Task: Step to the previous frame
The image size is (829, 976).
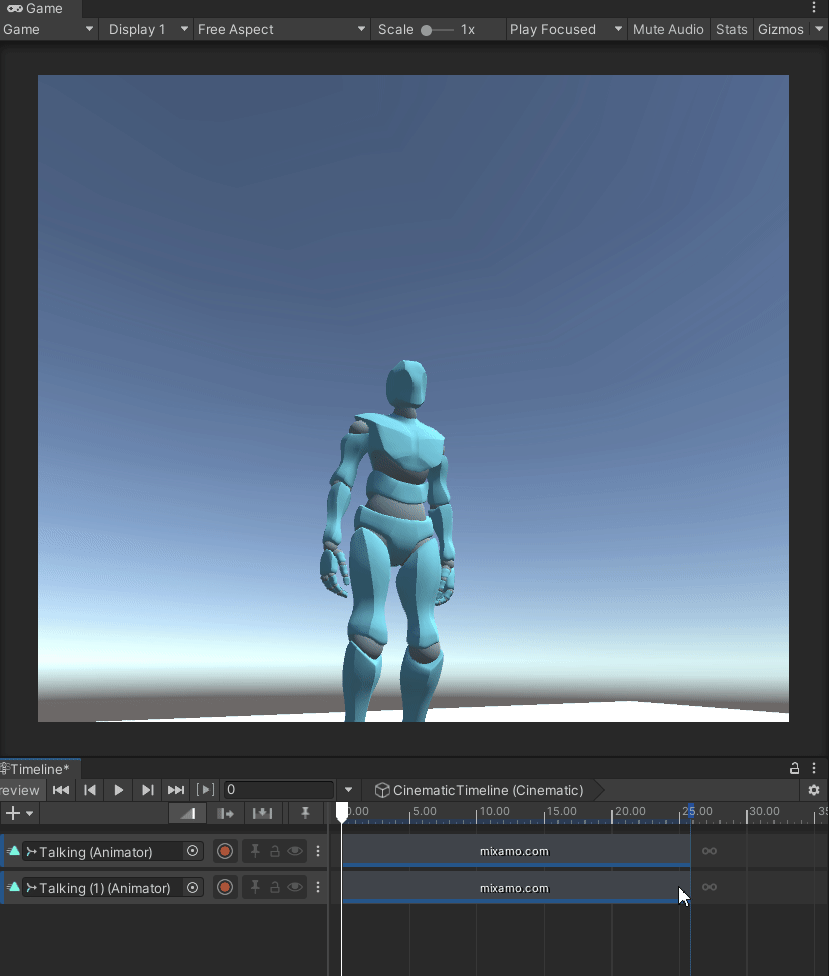Action: (90, 790)
